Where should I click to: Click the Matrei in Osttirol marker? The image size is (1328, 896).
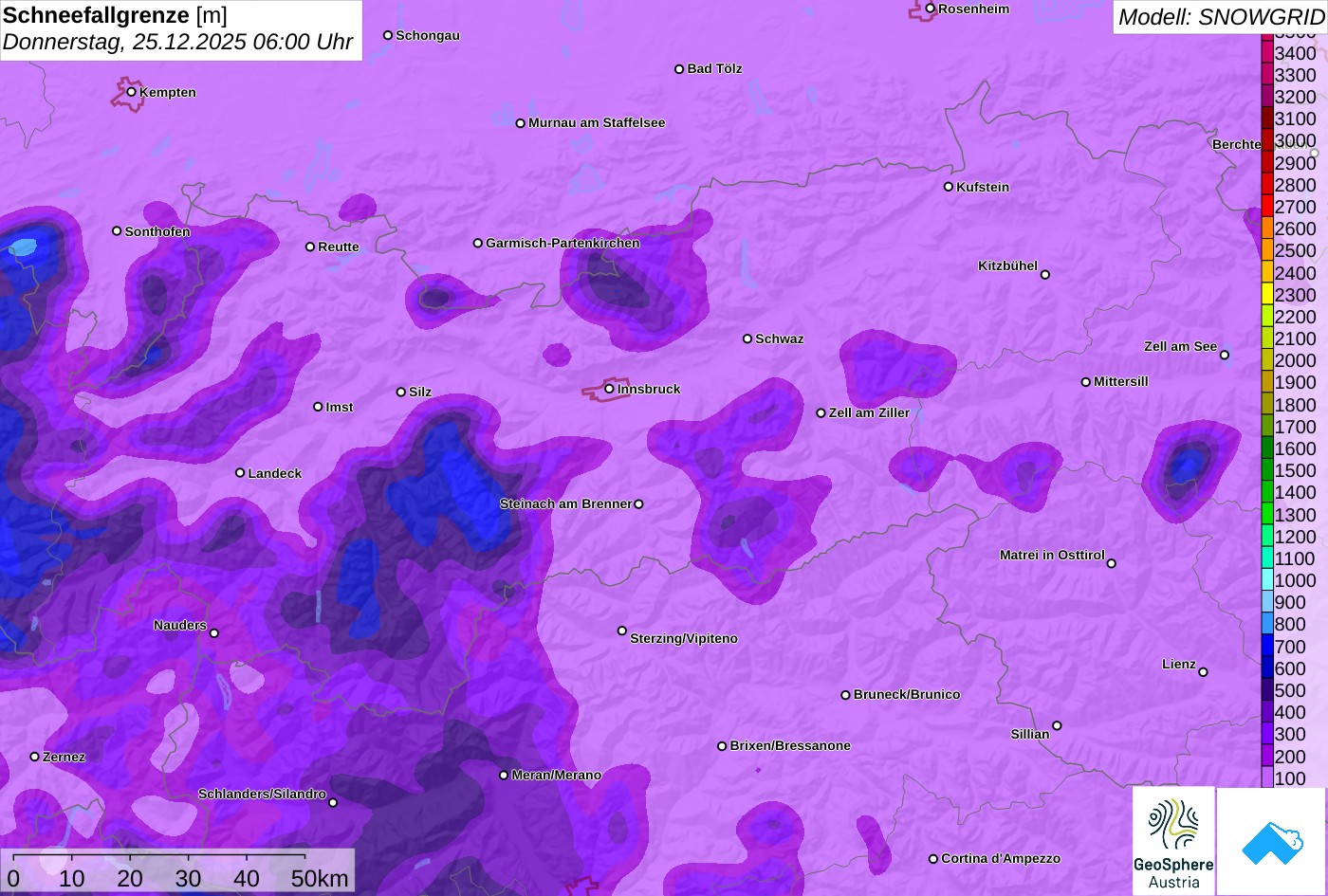tap(1112, 563)
